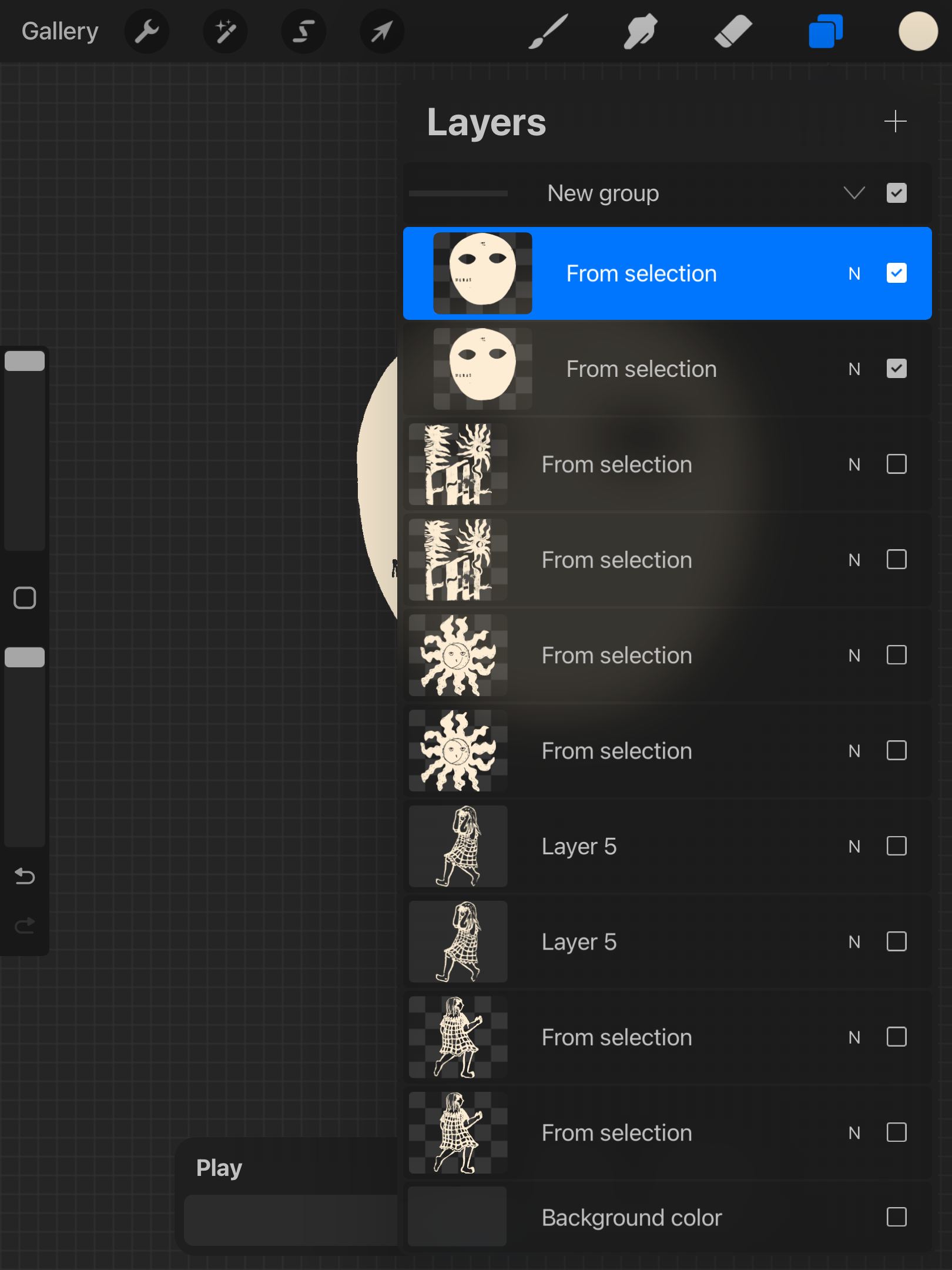Image resolution: width=952 pixels, height=1270 pixels.
Task: Collapse the New group chevron
Action: 854,193
